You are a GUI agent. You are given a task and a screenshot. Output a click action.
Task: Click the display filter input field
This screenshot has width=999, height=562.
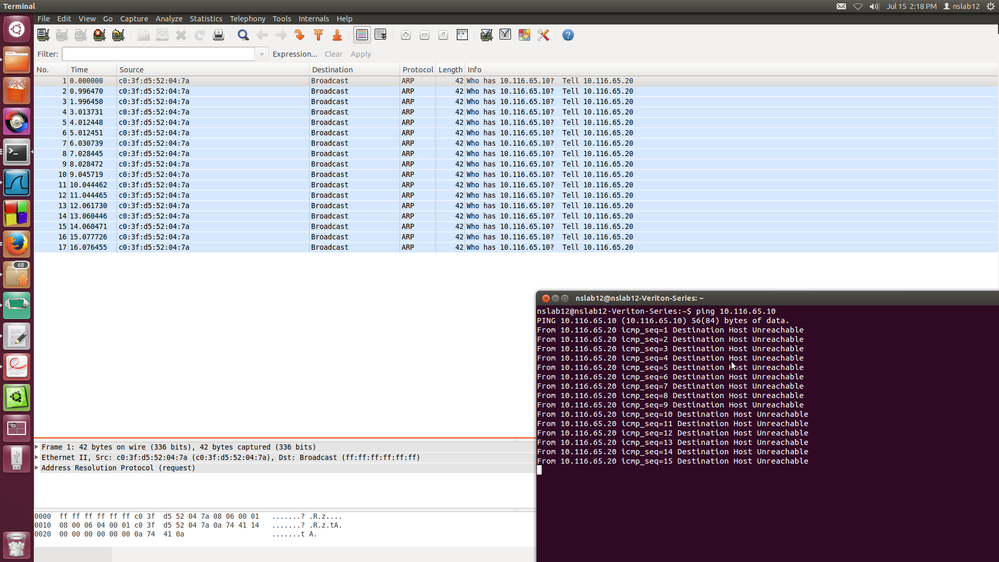click(x=159, y=54)
